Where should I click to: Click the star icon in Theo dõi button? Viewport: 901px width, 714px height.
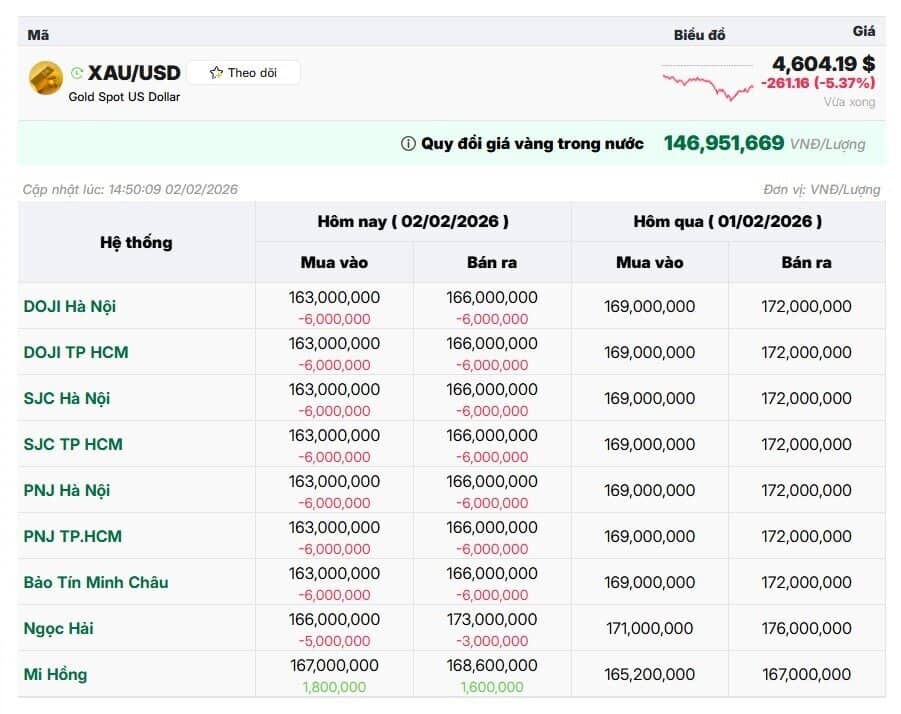coord(216,73)
